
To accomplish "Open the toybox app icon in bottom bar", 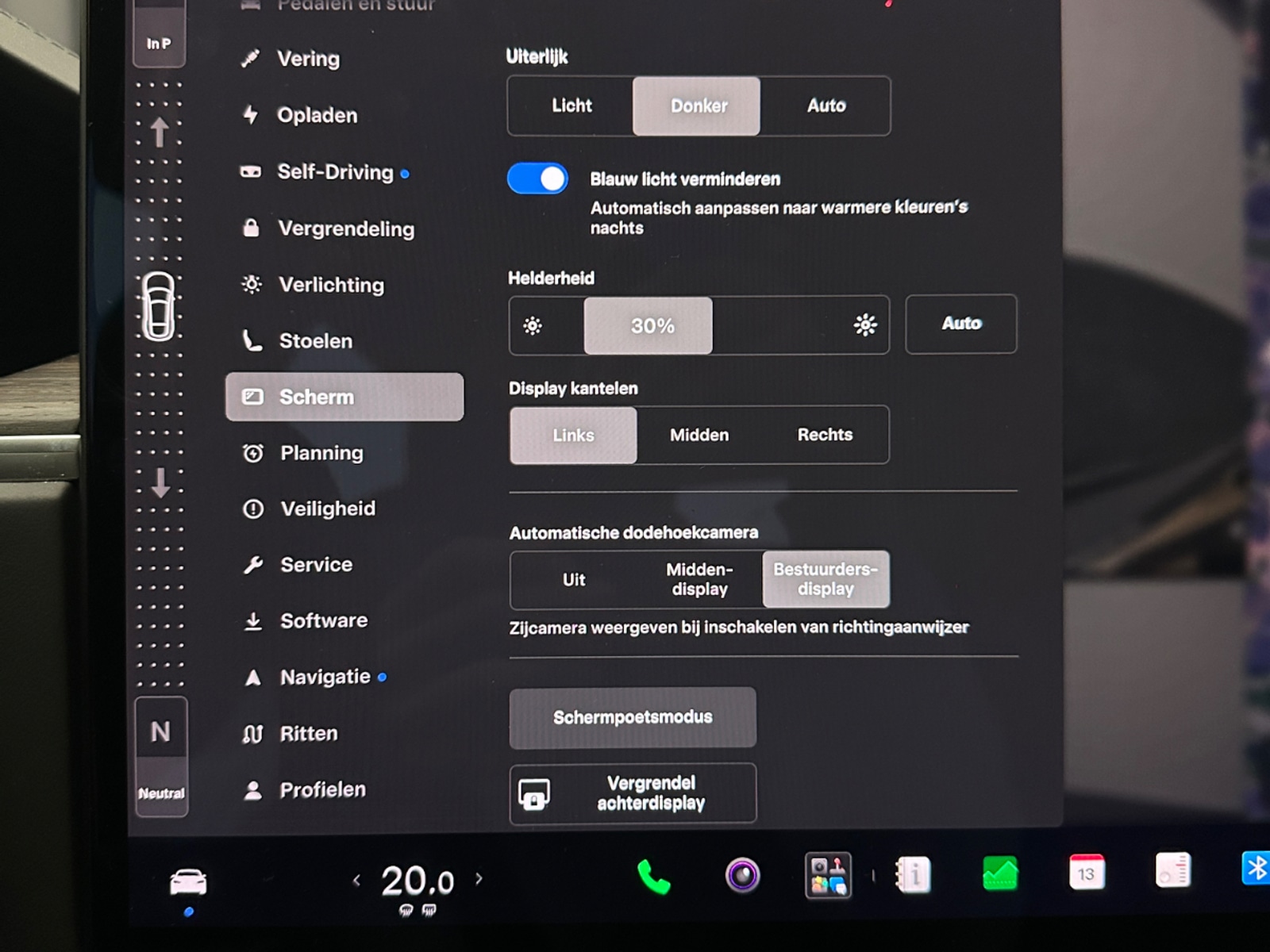I will (x=828, y=876).
